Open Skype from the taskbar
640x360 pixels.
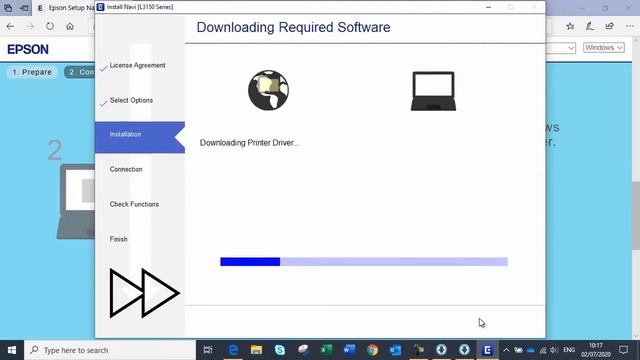pos(280,350)
